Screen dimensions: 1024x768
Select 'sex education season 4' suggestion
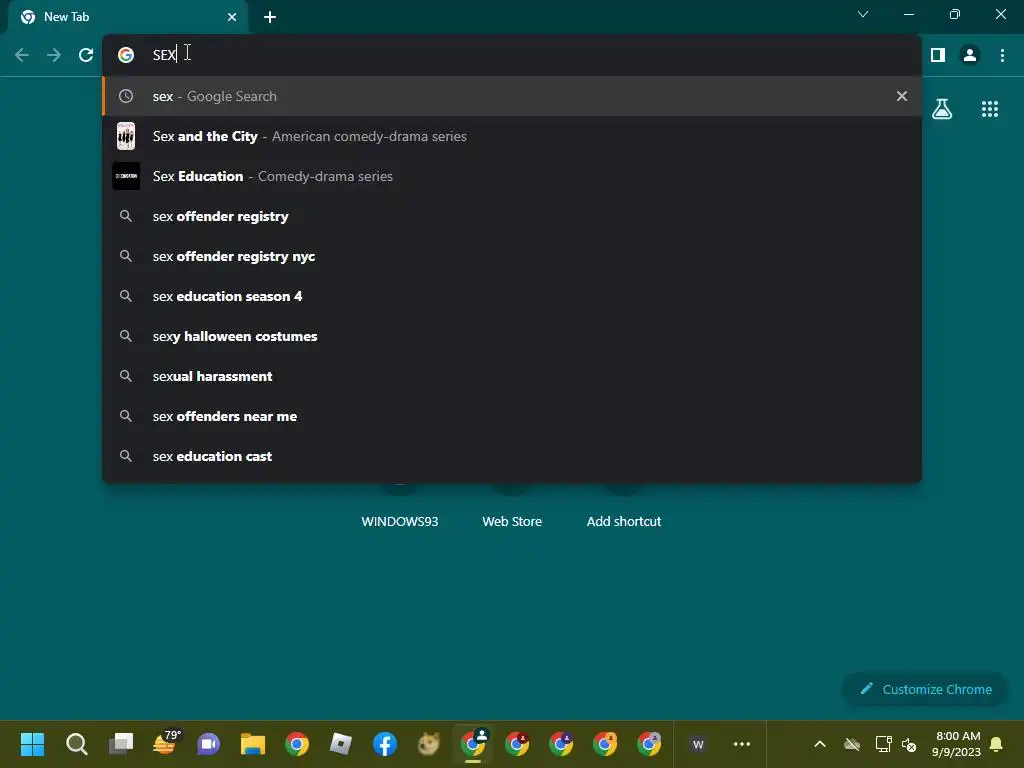tap(512, 296)
